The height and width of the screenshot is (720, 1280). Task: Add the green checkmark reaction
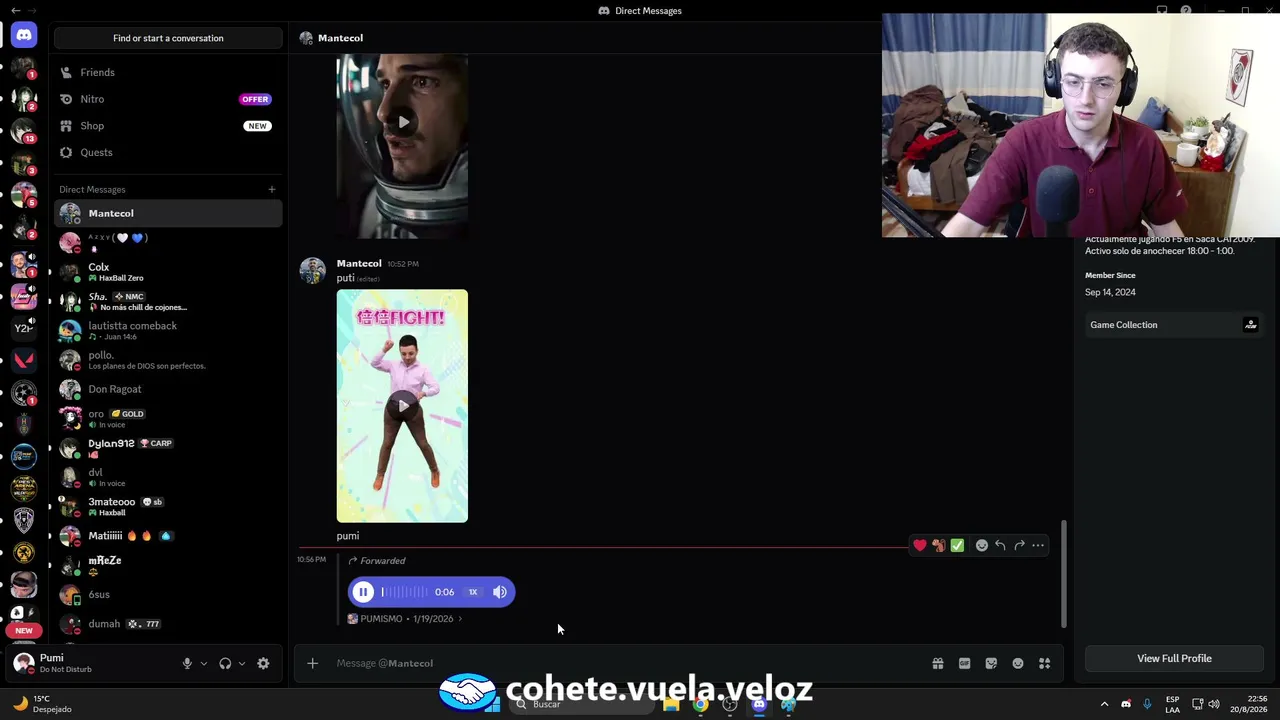[957, 545]
